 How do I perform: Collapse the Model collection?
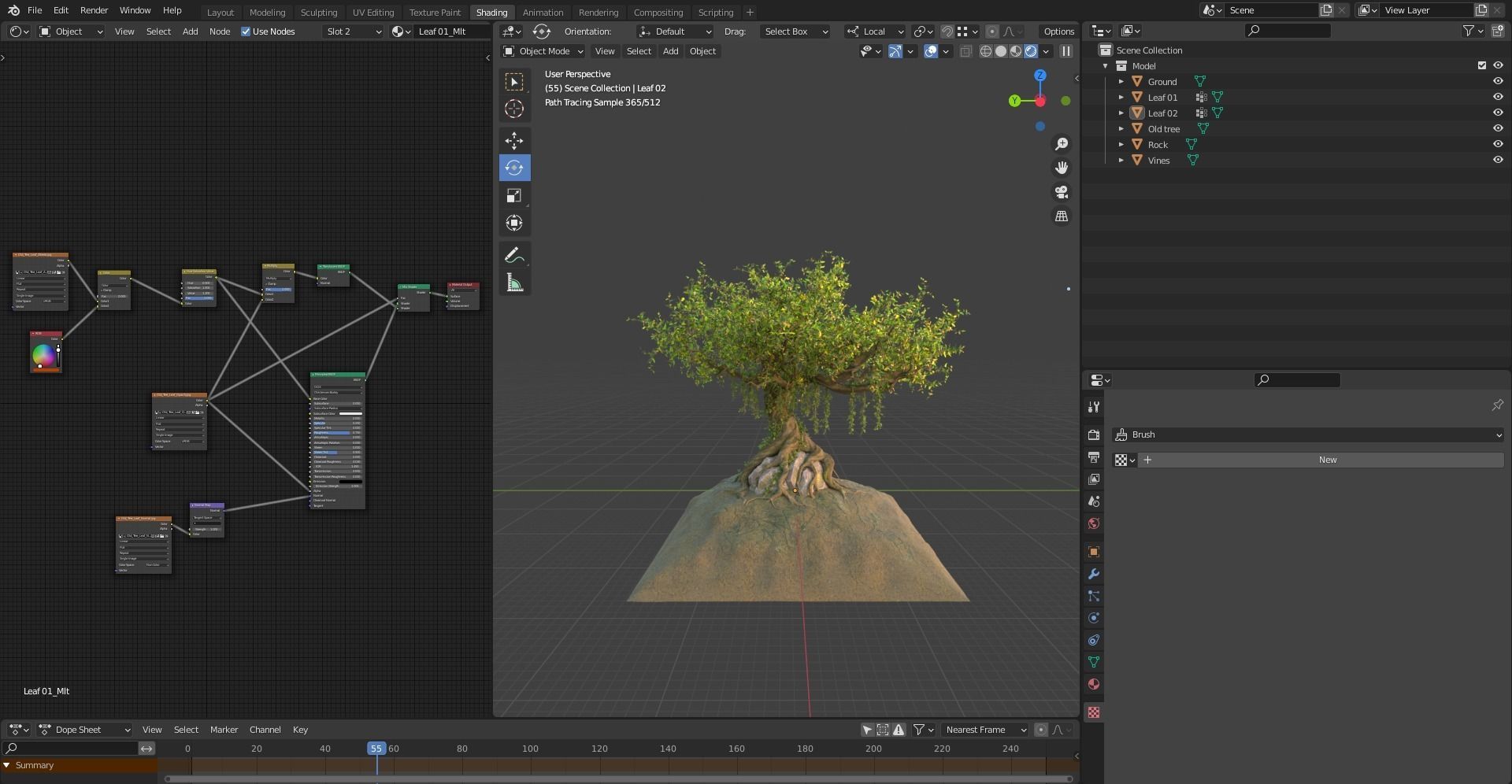point(1106,66)
